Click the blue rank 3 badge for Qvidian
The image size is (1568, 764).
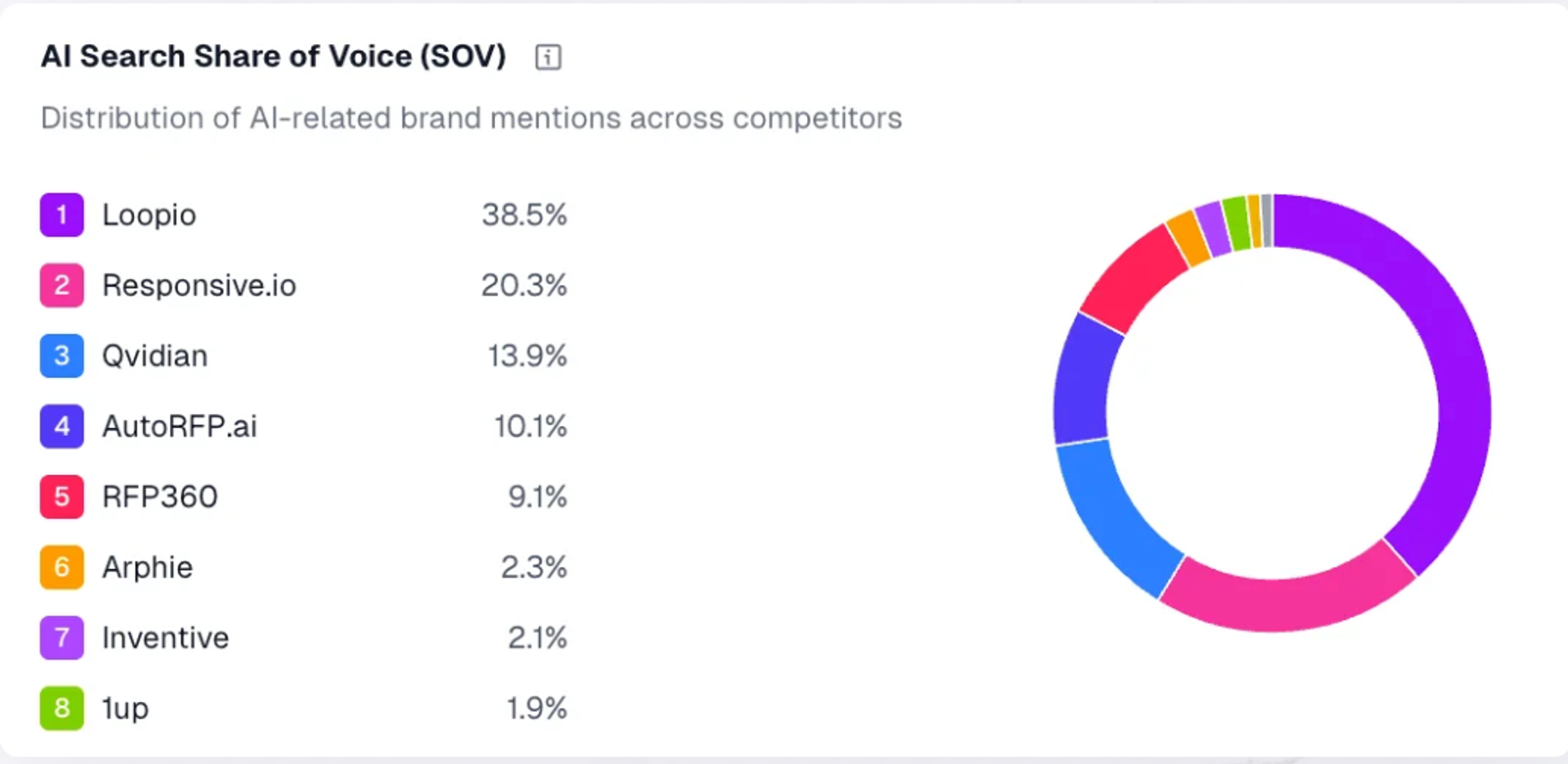[x=62, y=356]
